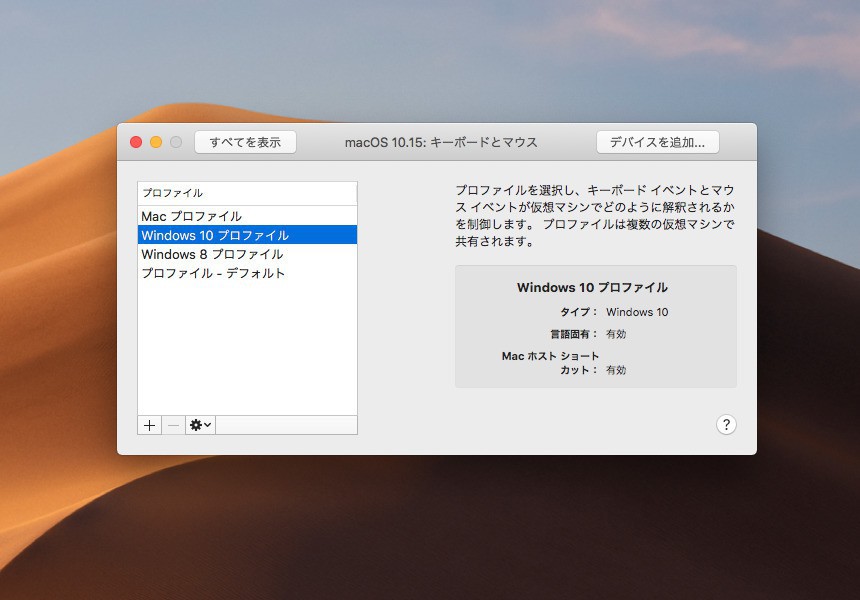The width and height of the screenshot is (860, 600).
Task: Click the すべてを表示 button
Action: [245, 143]
